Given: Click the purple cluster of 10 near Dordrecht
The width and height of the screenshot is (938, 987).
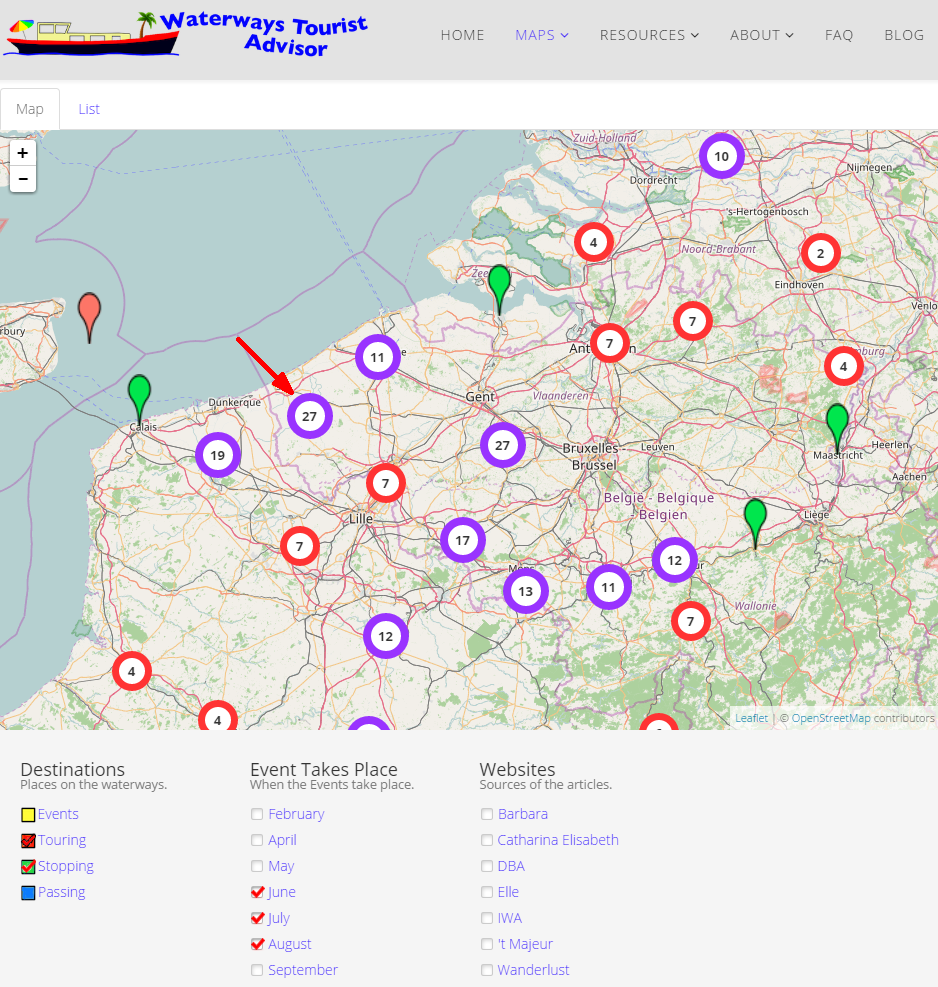Looking at the screenshot, I should click(x=721, y=156).
